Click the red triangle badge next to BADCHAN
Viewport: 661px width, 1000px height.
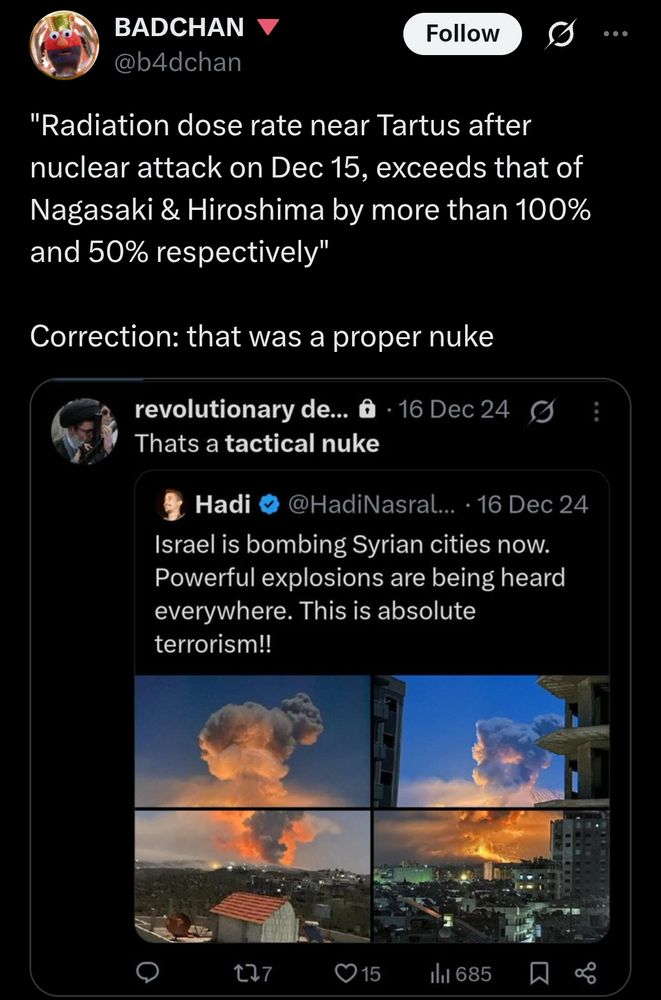point(267,27)
